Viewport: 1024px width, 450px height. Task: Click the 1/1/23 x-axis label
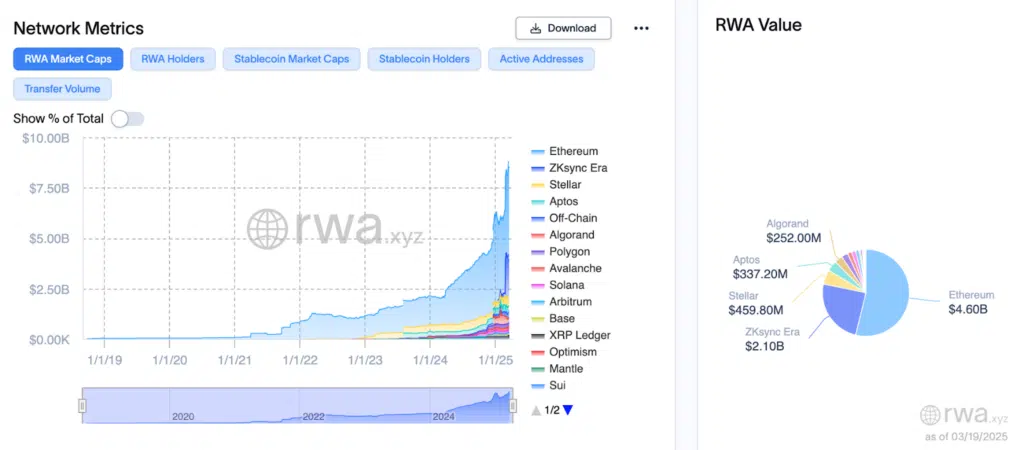point(365,359)
